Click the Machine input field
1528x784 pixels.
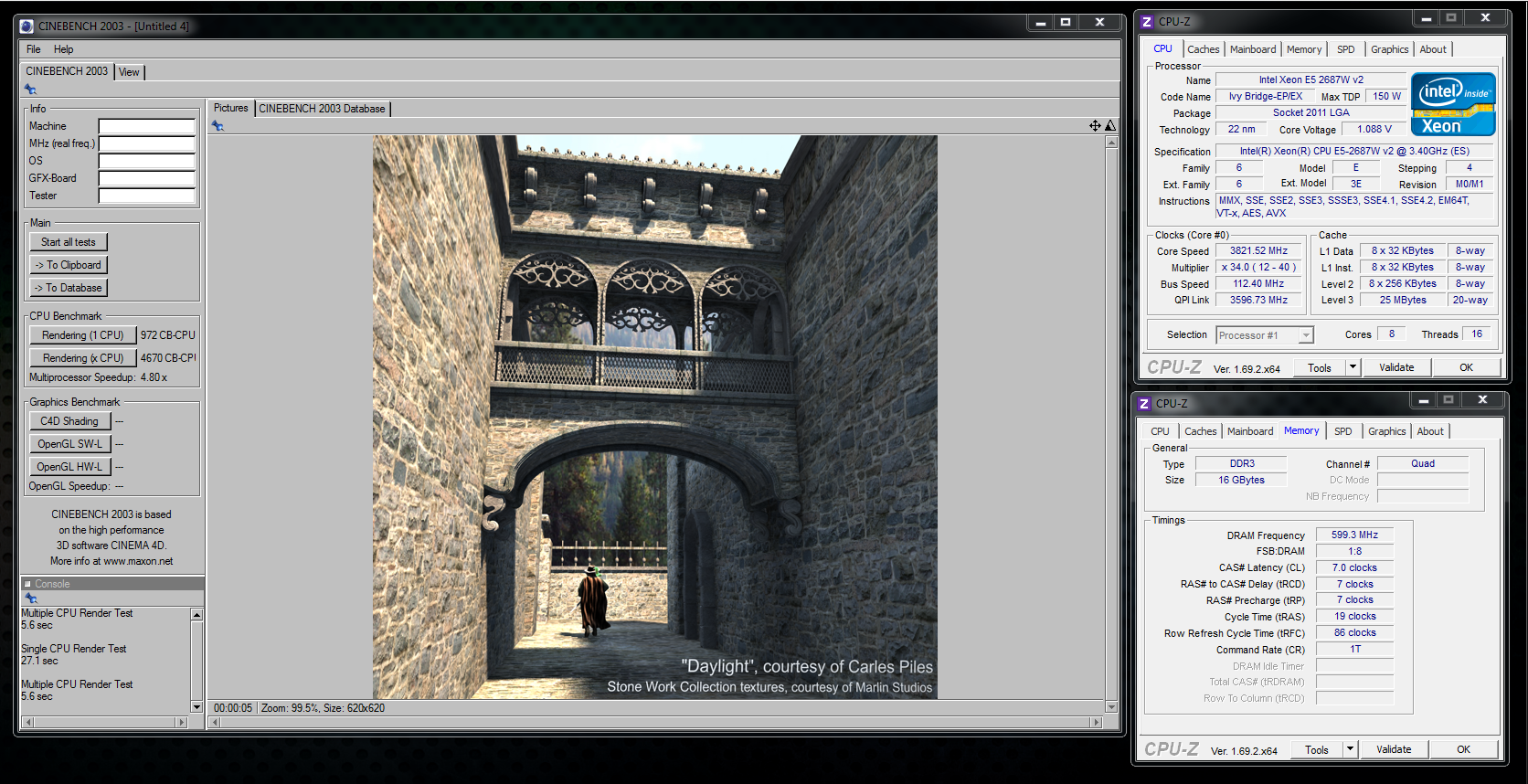pos(147,126)
